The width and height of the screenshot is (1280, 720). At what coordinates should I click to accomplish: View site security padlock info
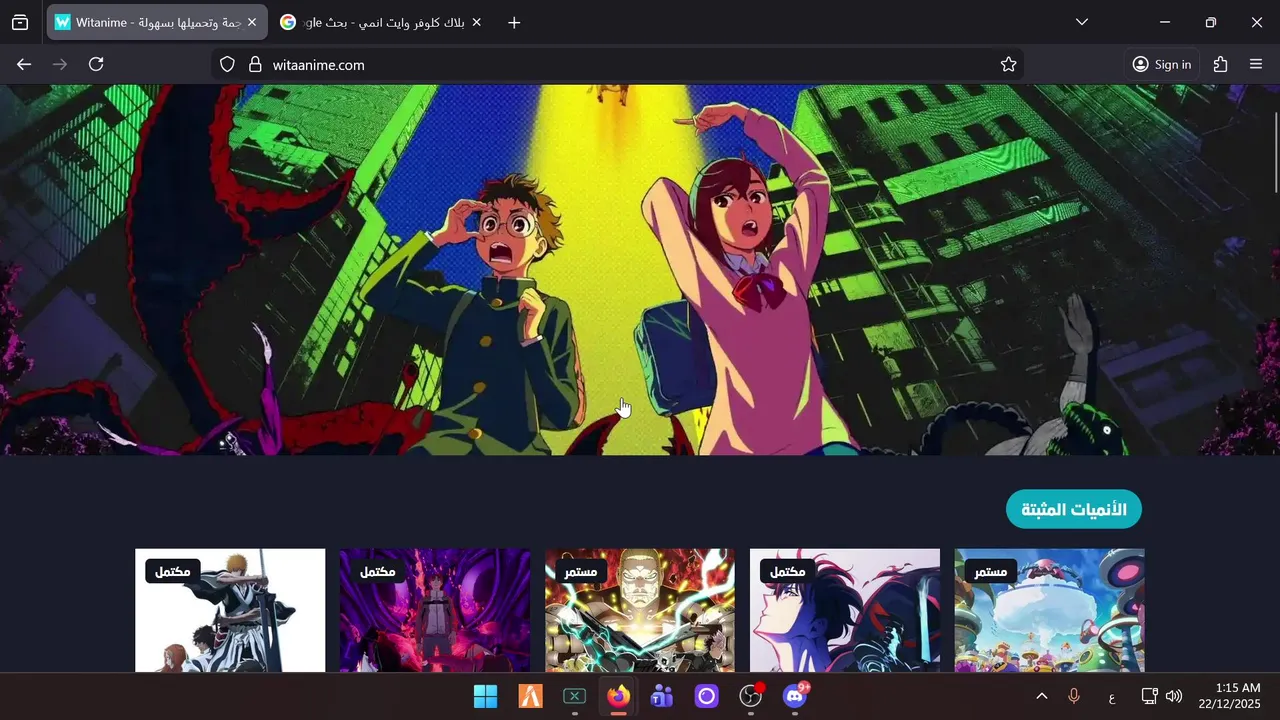click(x=254, y=64)
